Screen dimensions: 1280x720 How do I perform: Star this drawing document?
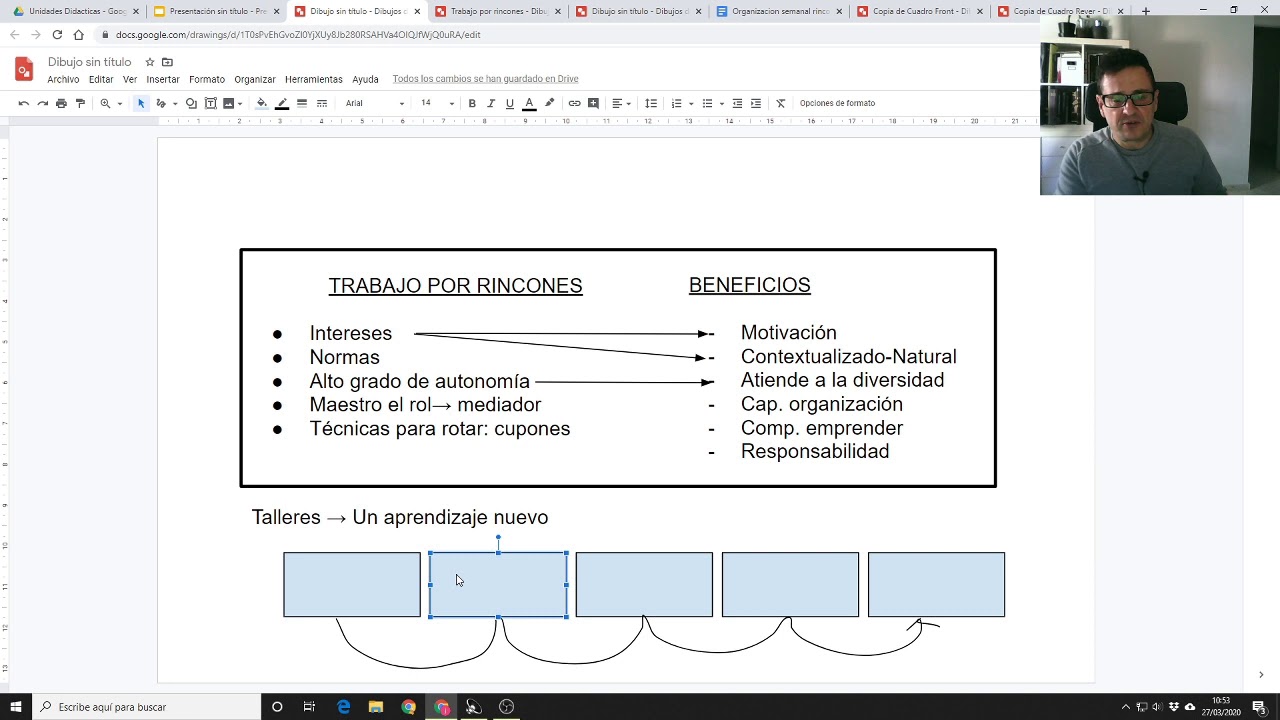[150, 62]
